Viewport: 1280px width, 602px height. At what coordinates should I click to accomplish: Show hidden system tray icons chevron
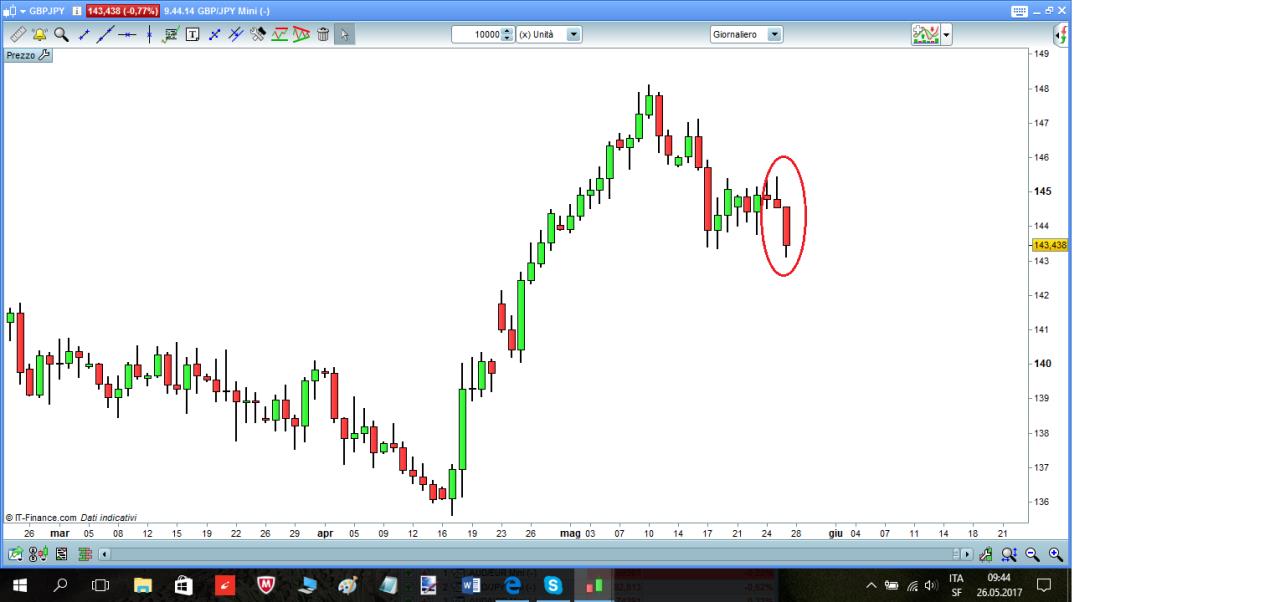coord(871,585)
